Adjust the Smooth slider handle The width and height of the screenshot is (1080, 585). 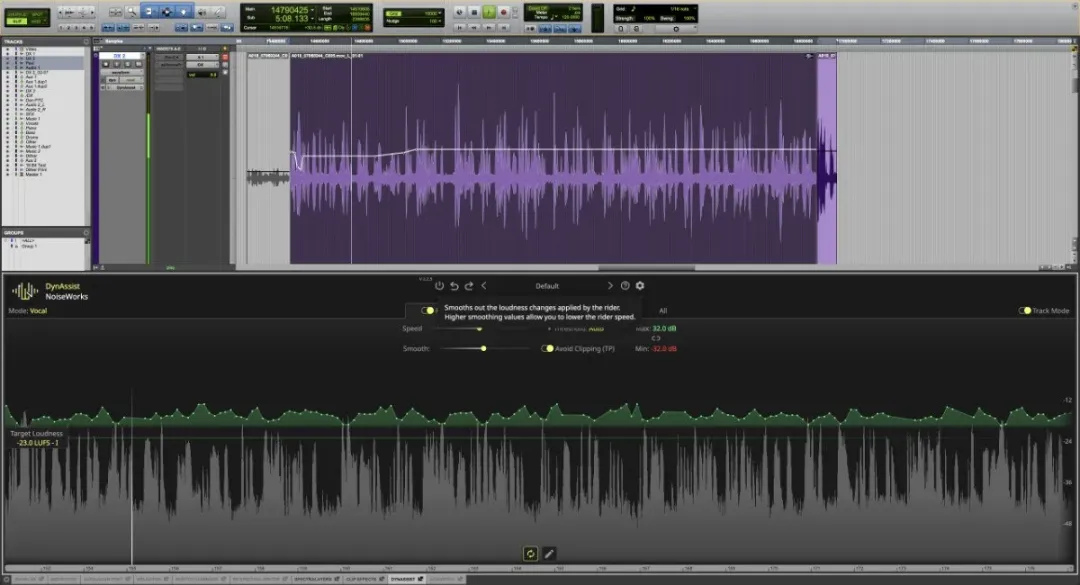[484, 349]
